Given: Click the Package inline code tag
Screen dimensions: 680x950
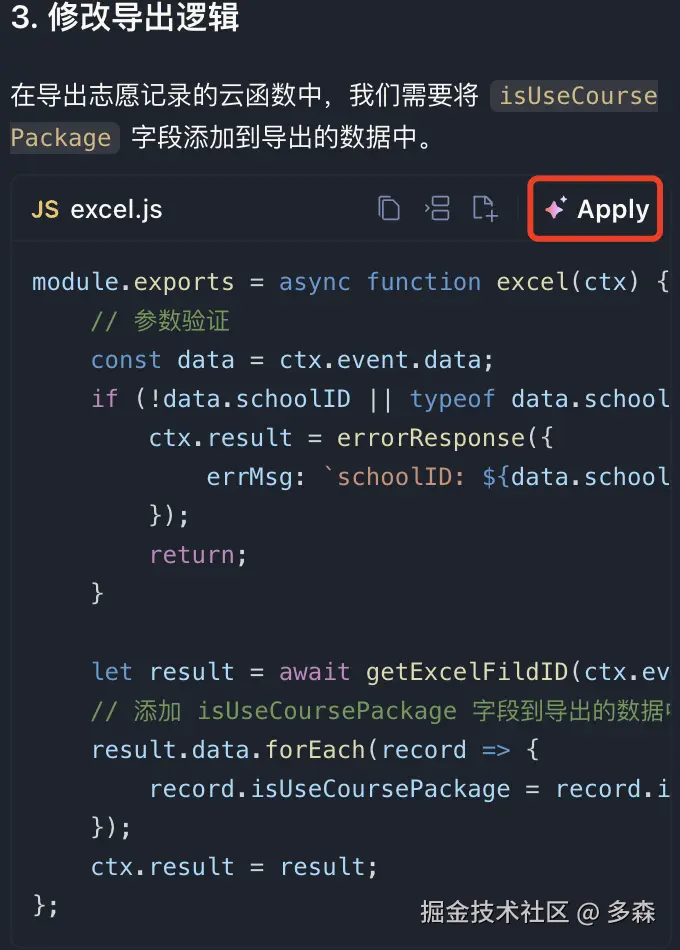Looking at the screenshot, I should click(x=61, y=137).
